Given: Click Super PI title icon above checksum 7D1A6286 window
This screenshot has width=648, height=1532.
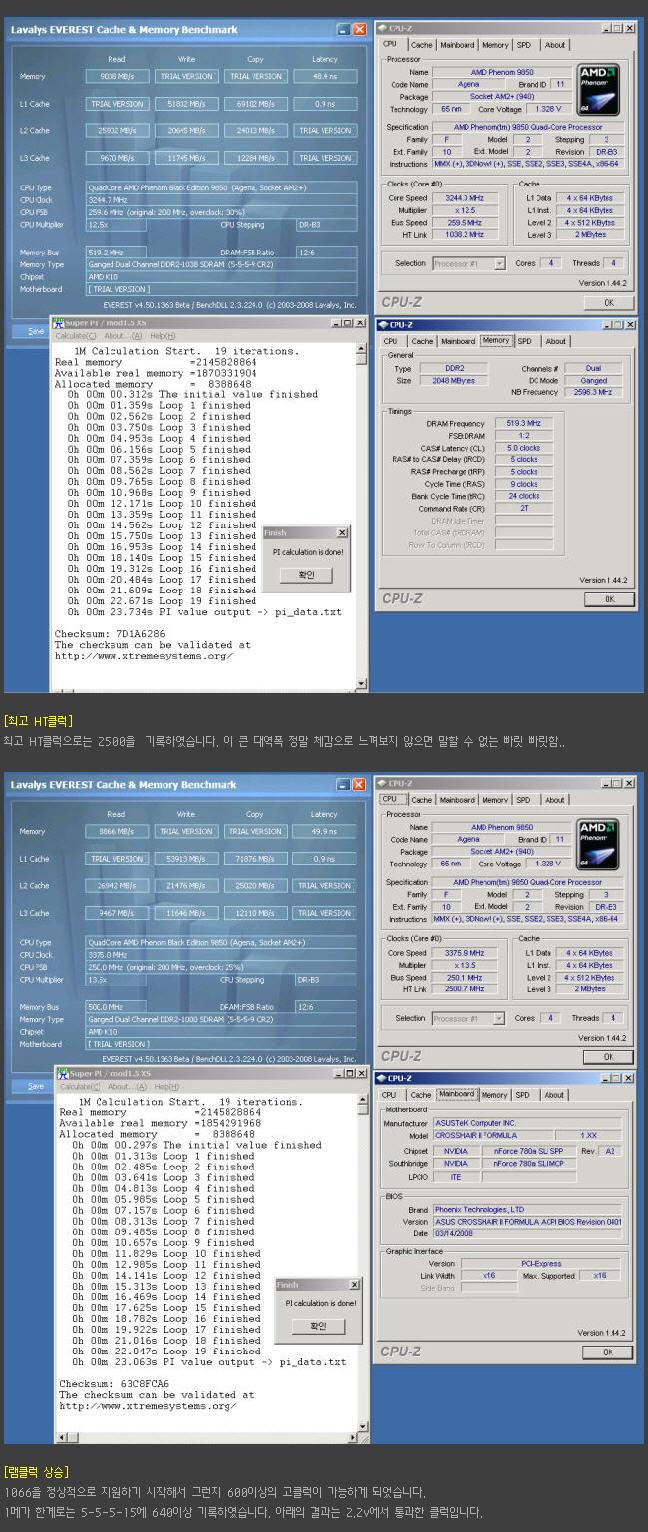Looking at the screenshot, I should tap(58, 323).
